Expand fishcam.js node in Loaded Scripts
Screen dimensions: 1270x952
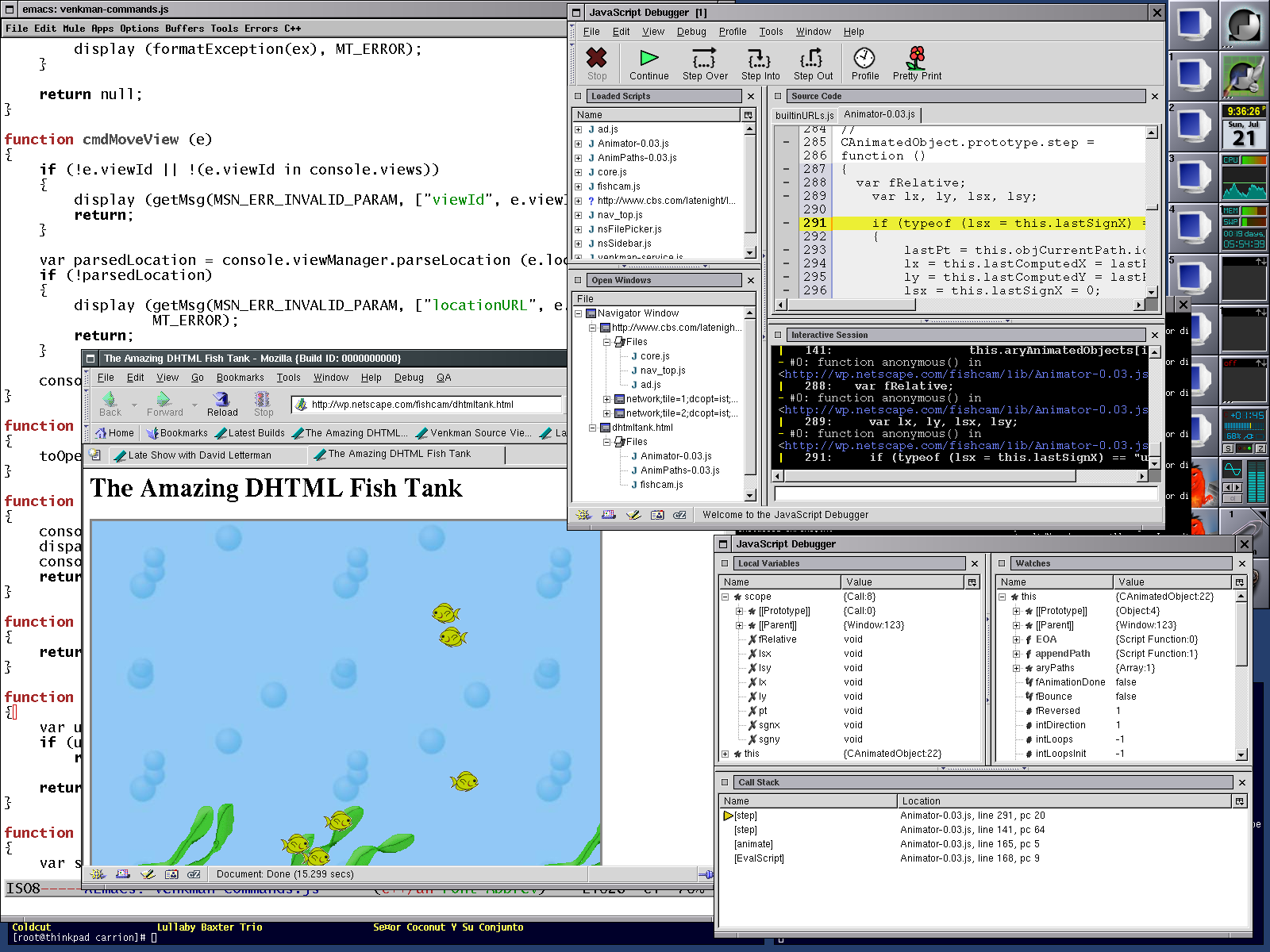[579, 186]
